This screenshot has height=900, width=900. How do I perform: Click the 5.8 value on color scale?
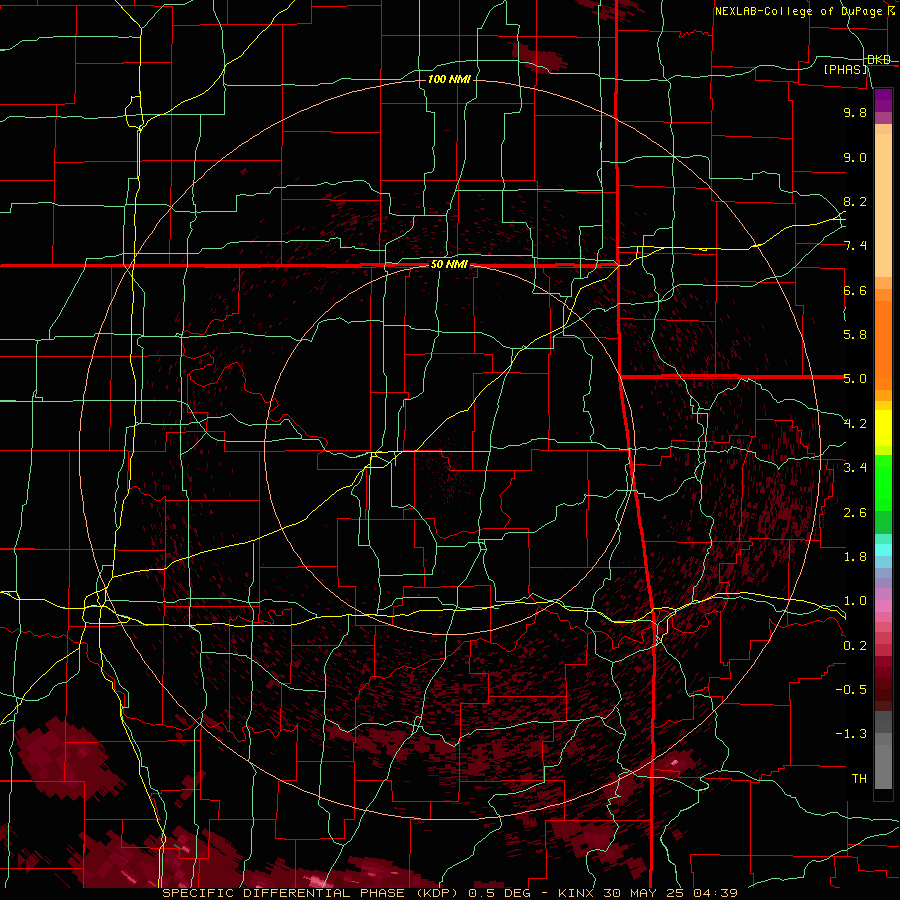855,335
